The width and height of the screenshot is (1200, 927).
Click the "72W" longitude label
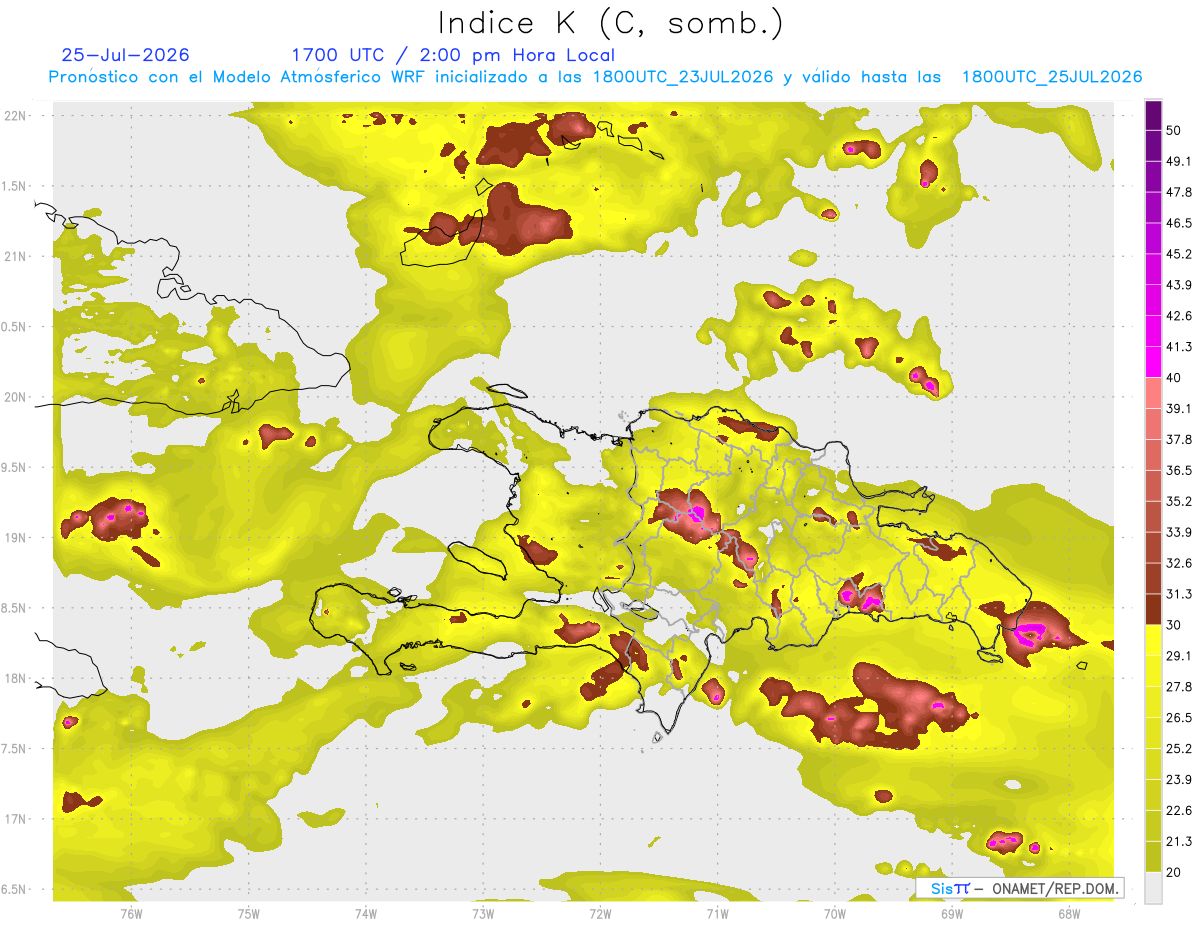click(600, 913)
